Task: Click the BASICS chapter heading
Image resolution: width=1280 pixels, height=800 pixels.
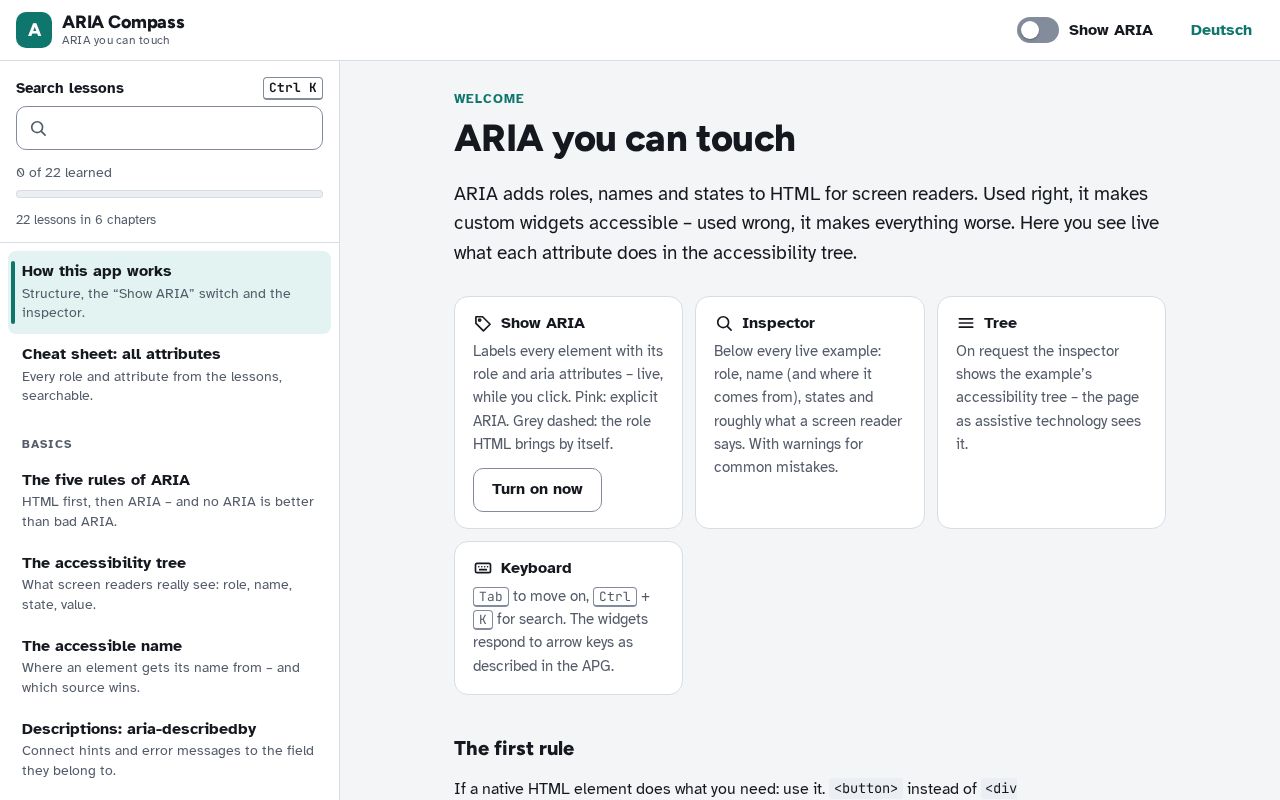Action: (x=47, y=444)
